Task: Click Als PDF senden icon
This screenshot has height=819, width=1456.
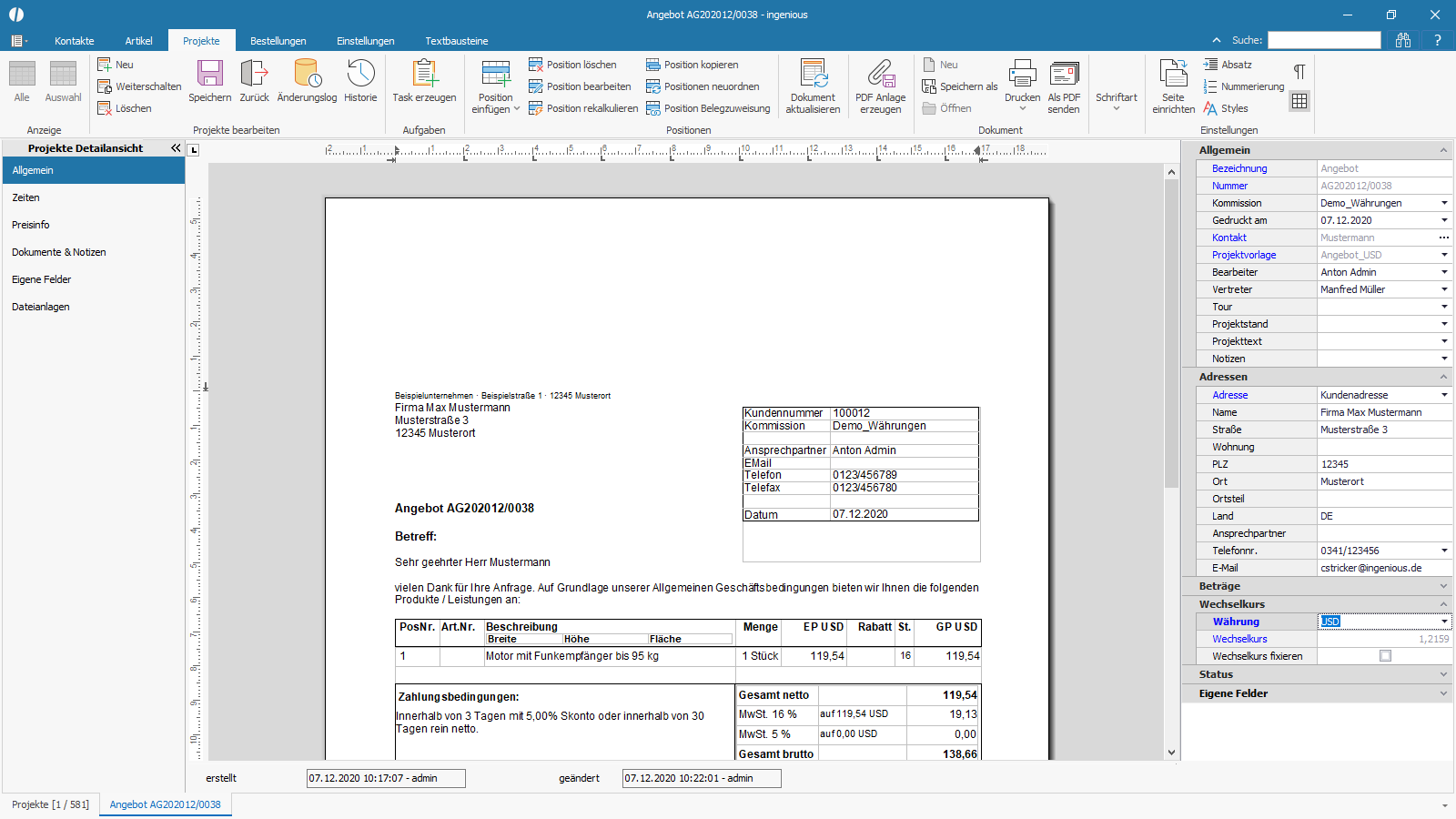Action: point(1064,73)
